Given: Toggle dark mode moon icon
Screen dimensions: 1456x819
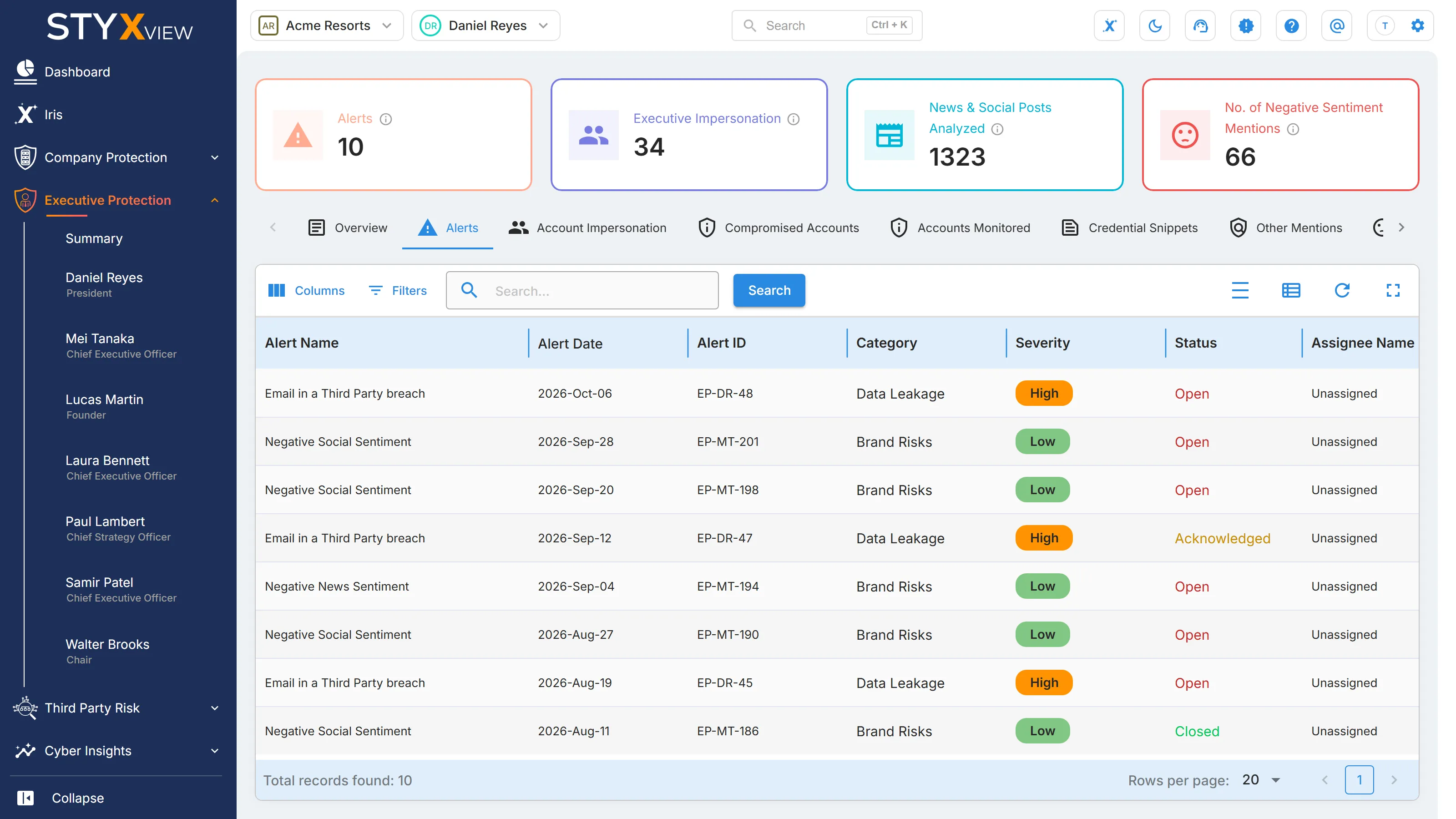Looking at the screenshot, I should click(x=1155, y=25).
